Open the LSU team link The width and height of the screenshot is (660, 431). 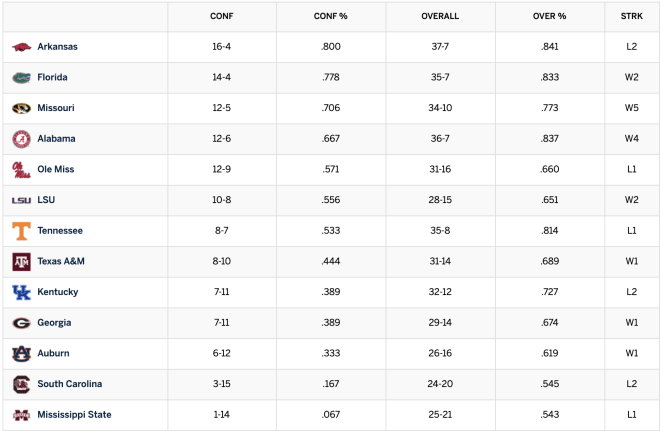[46, 200]
